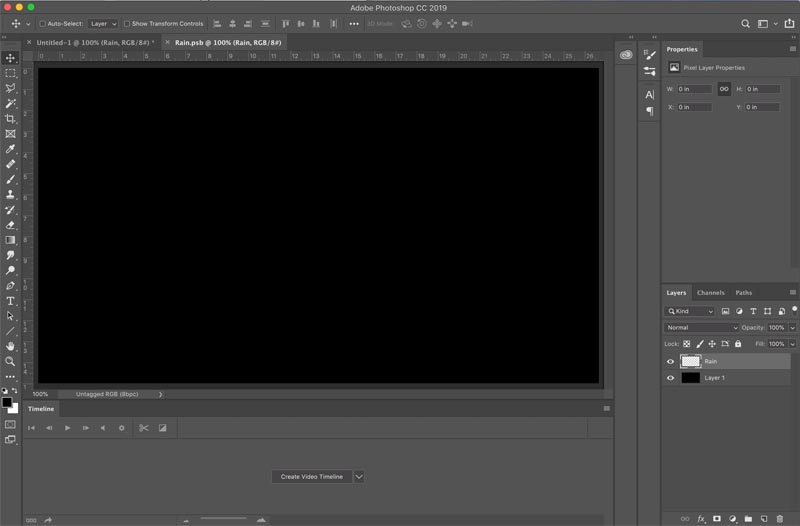Click the split at playhead scissors
This screenshot has width=800, height=526.
click(144, 428)
